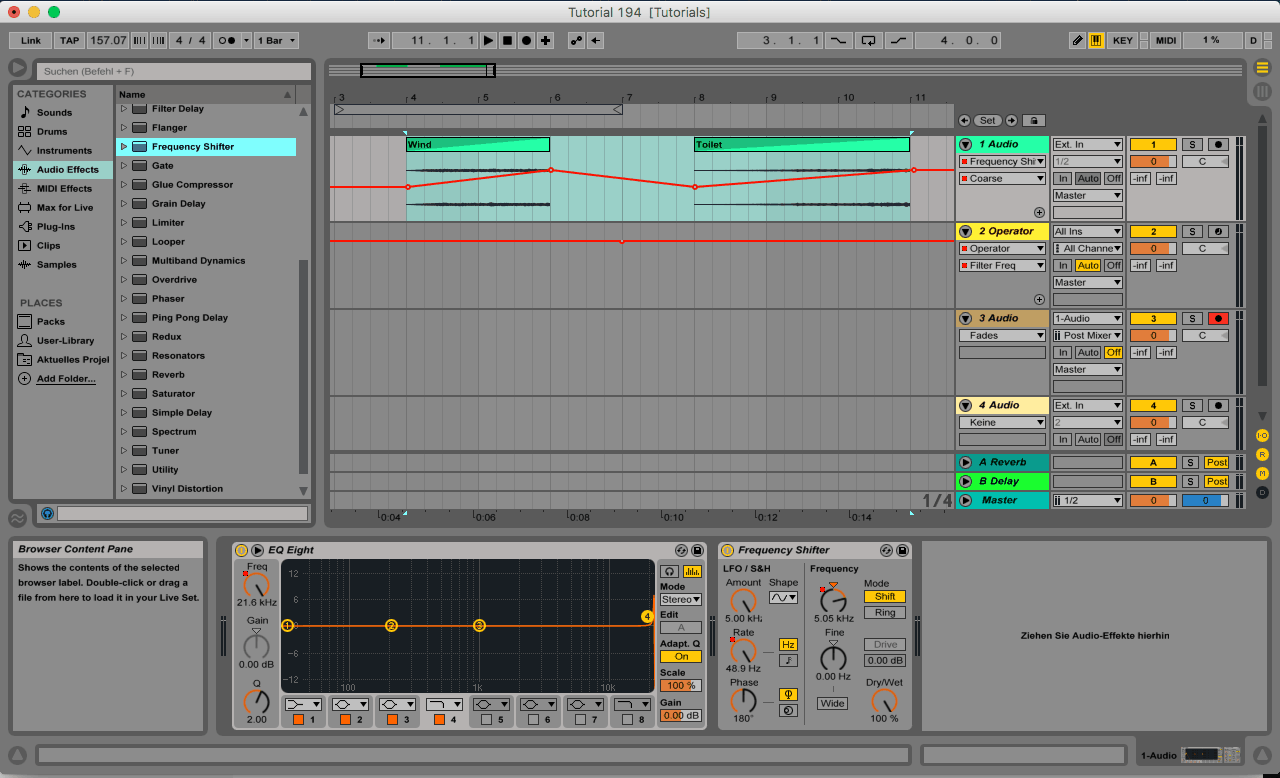Save the Frequency Shifter preset via disk icon
This screenshot has width=1280, height=778.
(x=903, y=551)
